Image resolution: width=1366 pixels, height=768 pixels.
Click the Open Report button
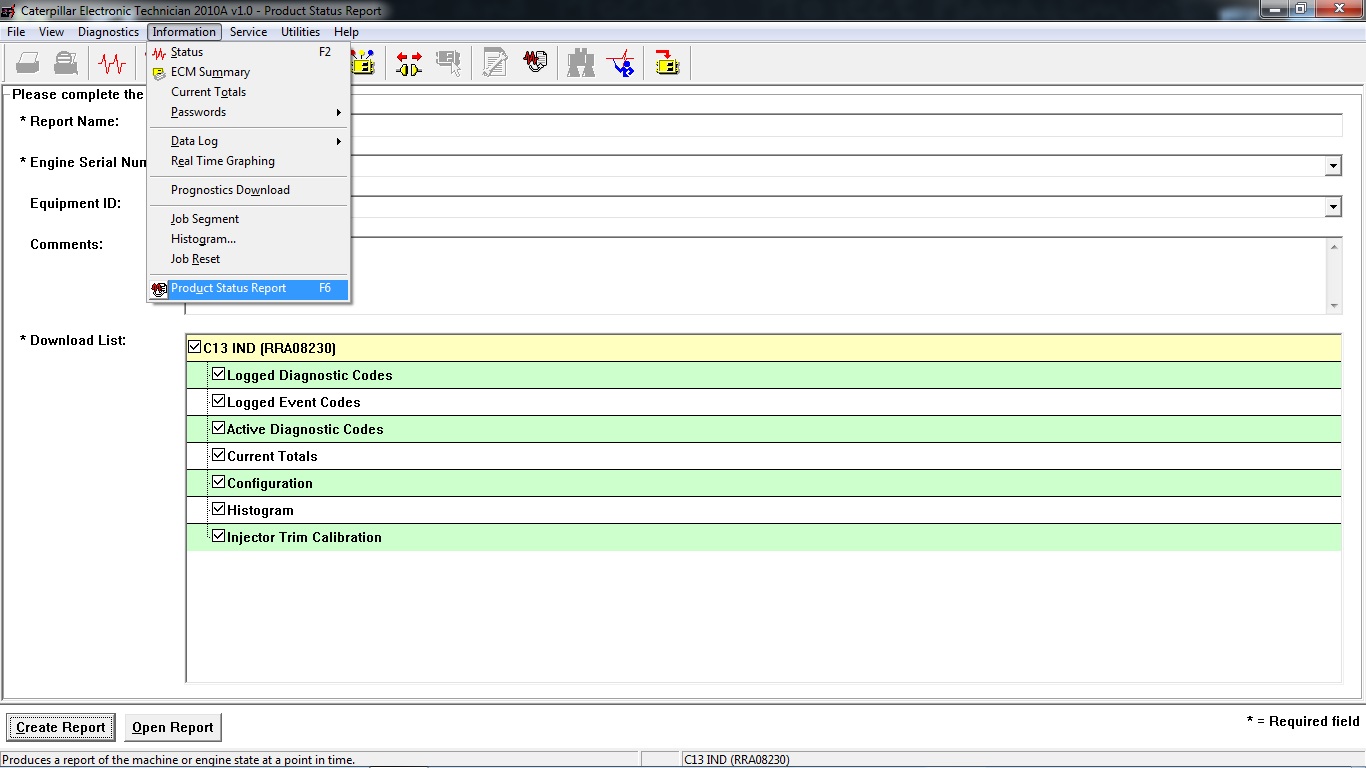tap(172, 727)
